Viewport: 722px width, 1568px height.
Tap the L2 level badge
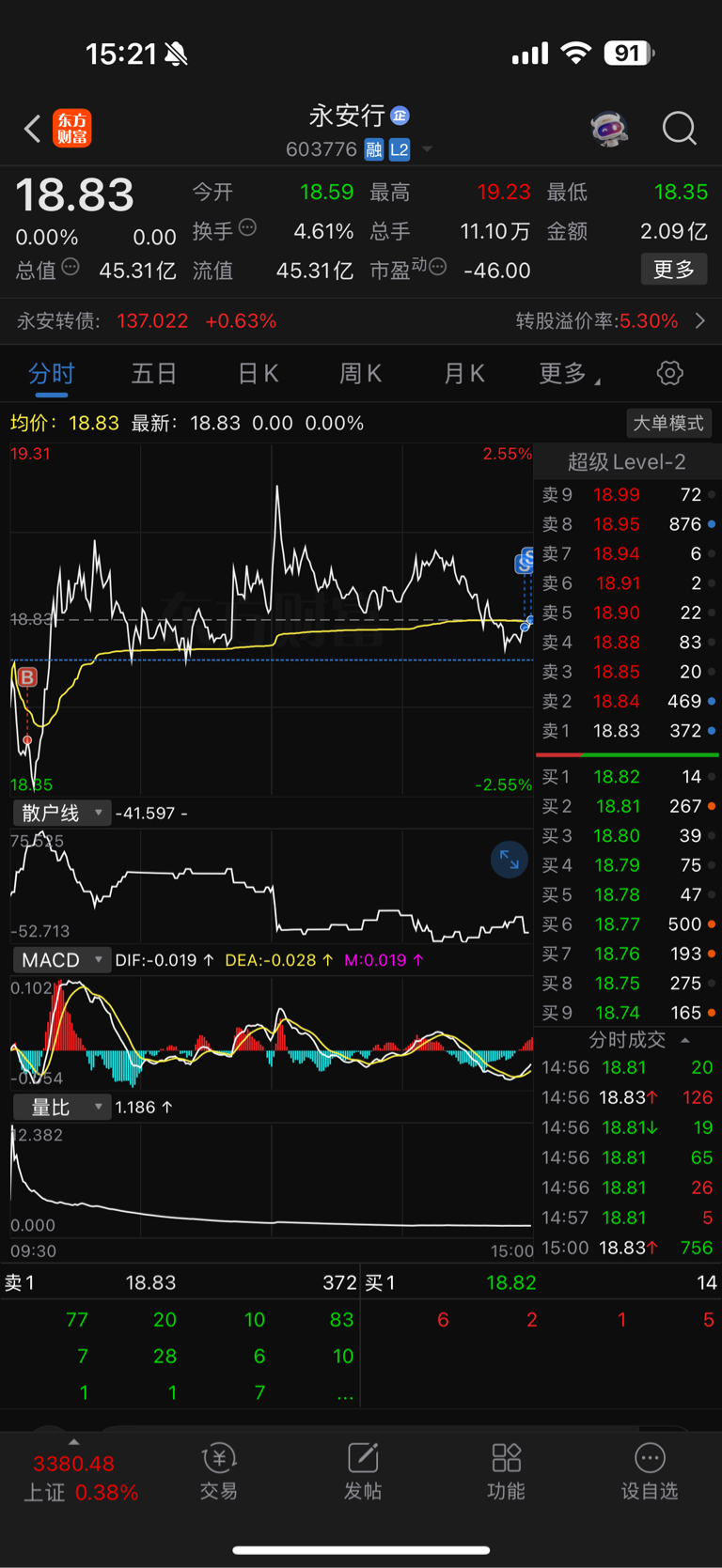click(400, 149)
